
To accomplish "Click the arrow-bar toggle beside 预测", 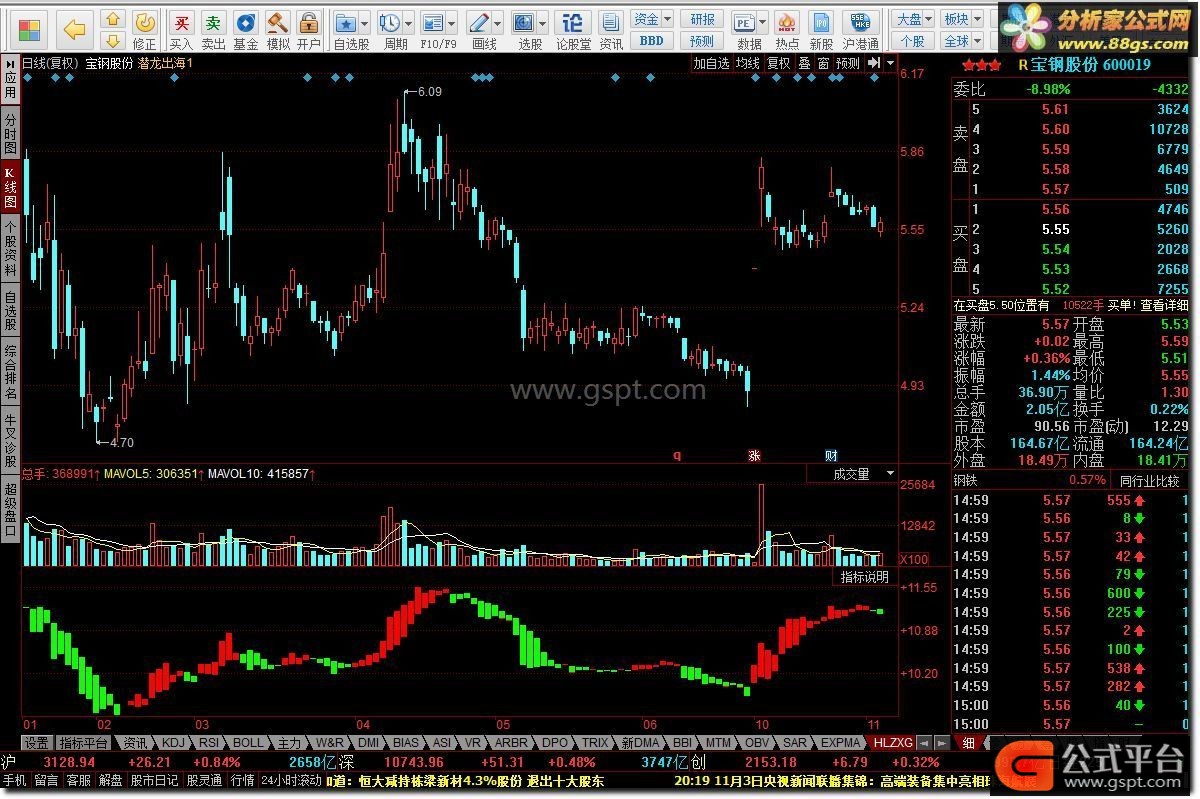I will tap(875, 63).
